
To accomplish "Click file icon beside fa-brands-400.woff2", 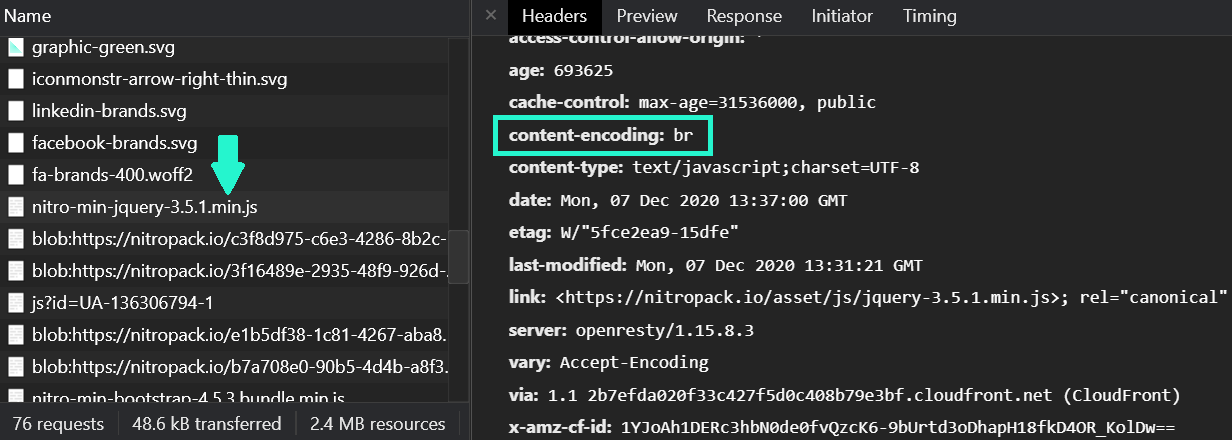I will tap(15, 175).
